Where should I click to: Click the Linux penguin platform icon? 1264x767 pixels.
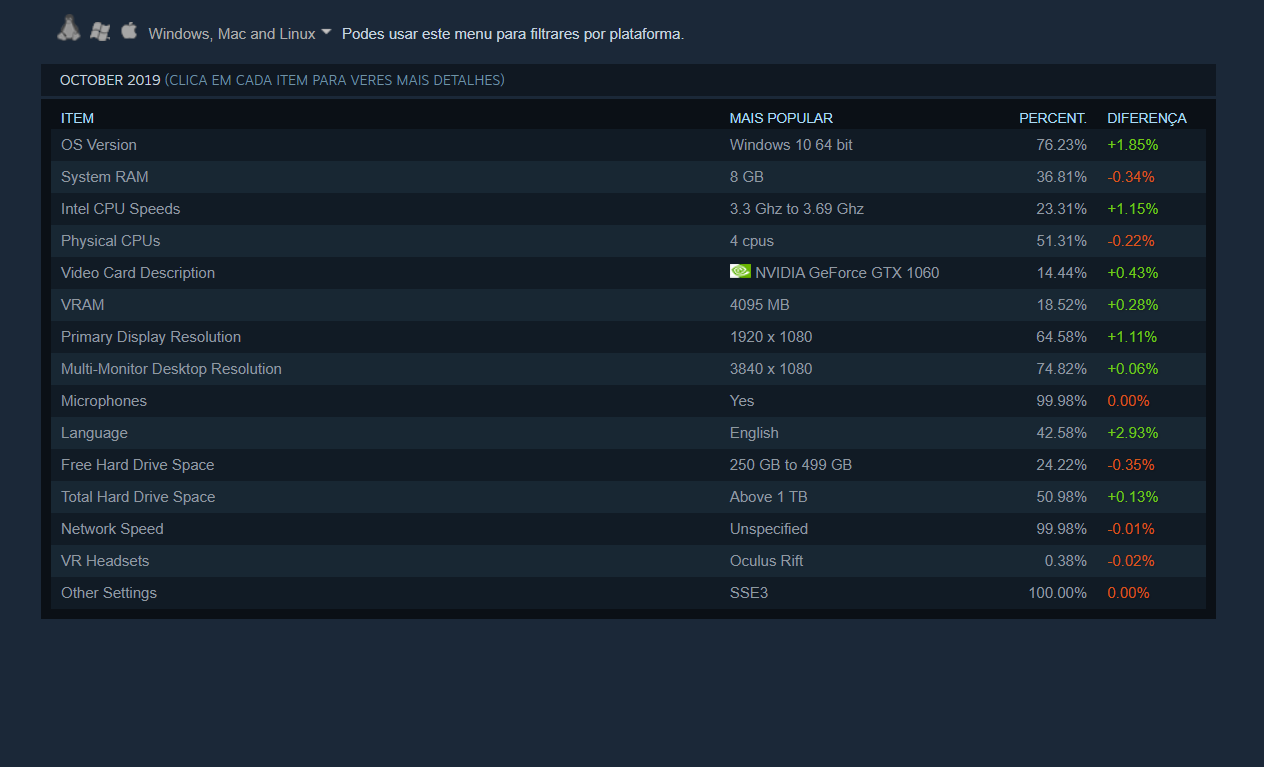click(69, 30)
